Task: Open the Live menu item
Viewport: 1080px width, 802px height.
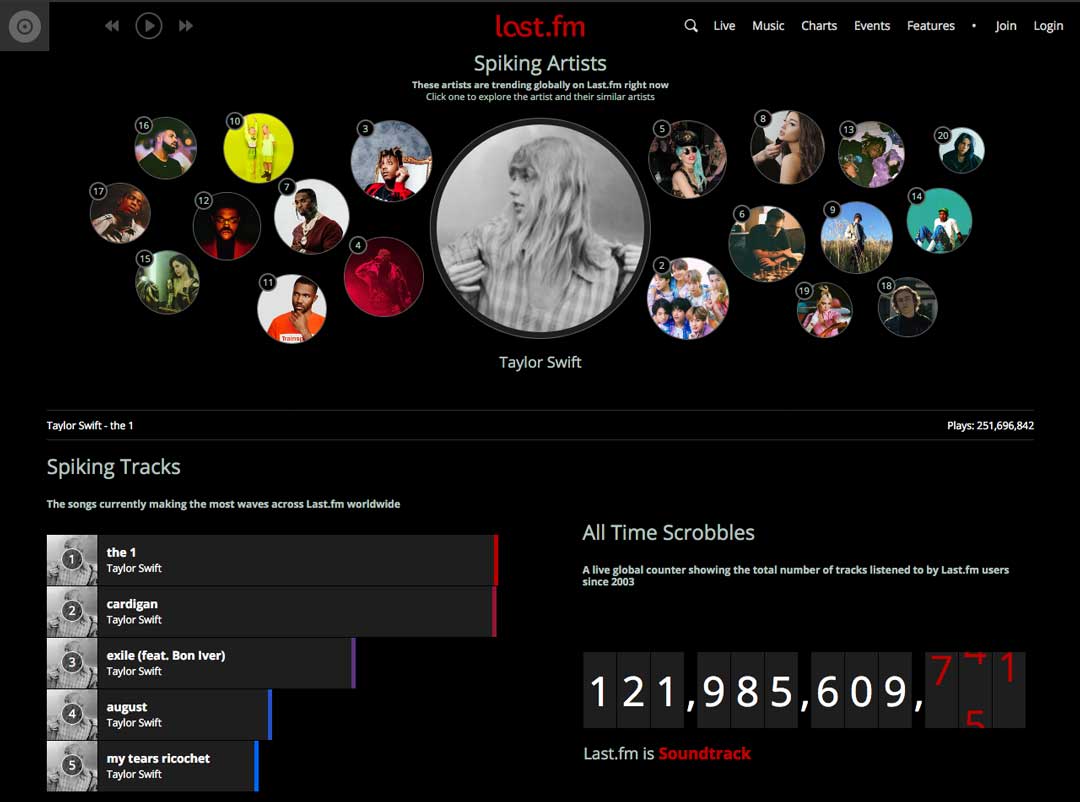Action: (x=724, y=25)
